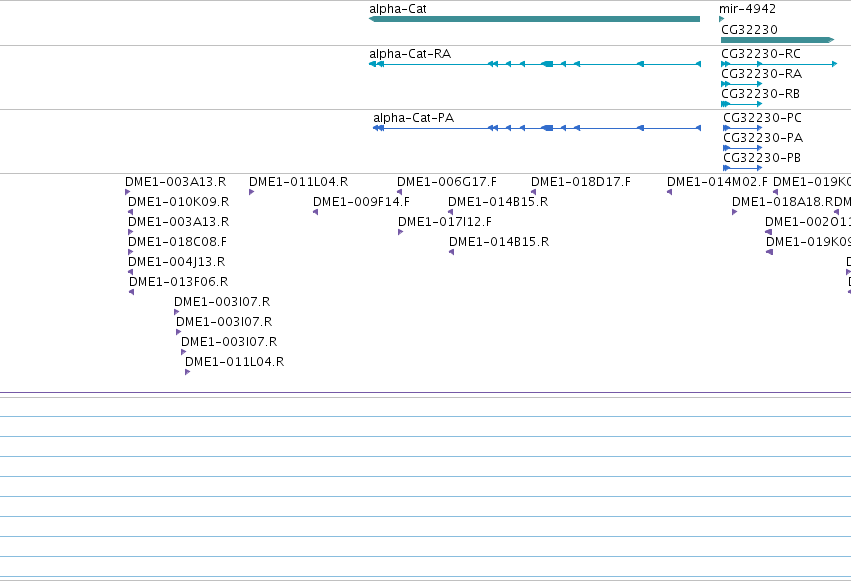Select the CG32230-PA protein label
This screenshot has height=581, width=851.
pyautogui.click(x=763, y=138)
